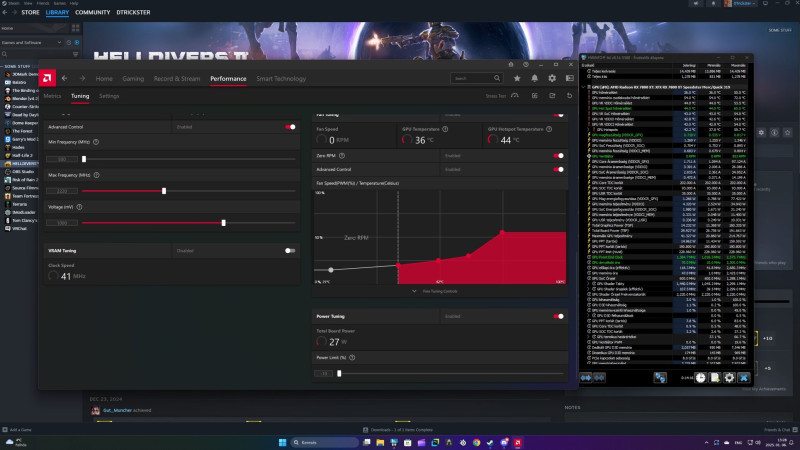800x450 pixels.
Task: Open AMD Software taskbar icon
Action: (517, 442)
